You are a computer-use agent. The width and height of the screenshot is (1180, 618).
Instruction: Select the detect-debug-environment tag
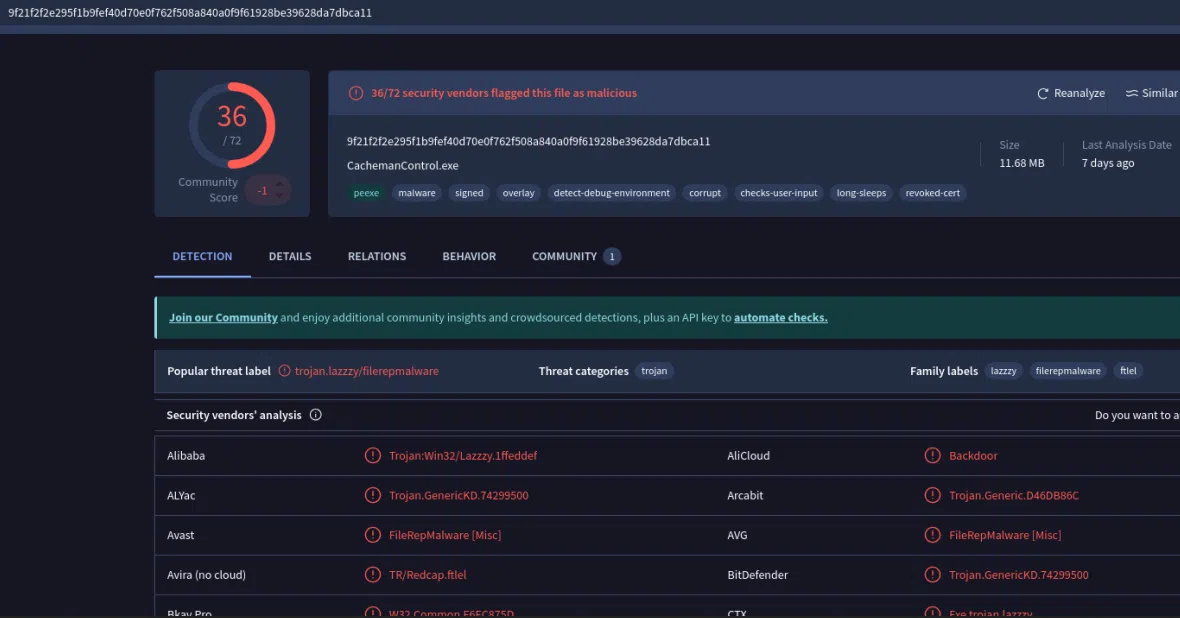(611, 193)
